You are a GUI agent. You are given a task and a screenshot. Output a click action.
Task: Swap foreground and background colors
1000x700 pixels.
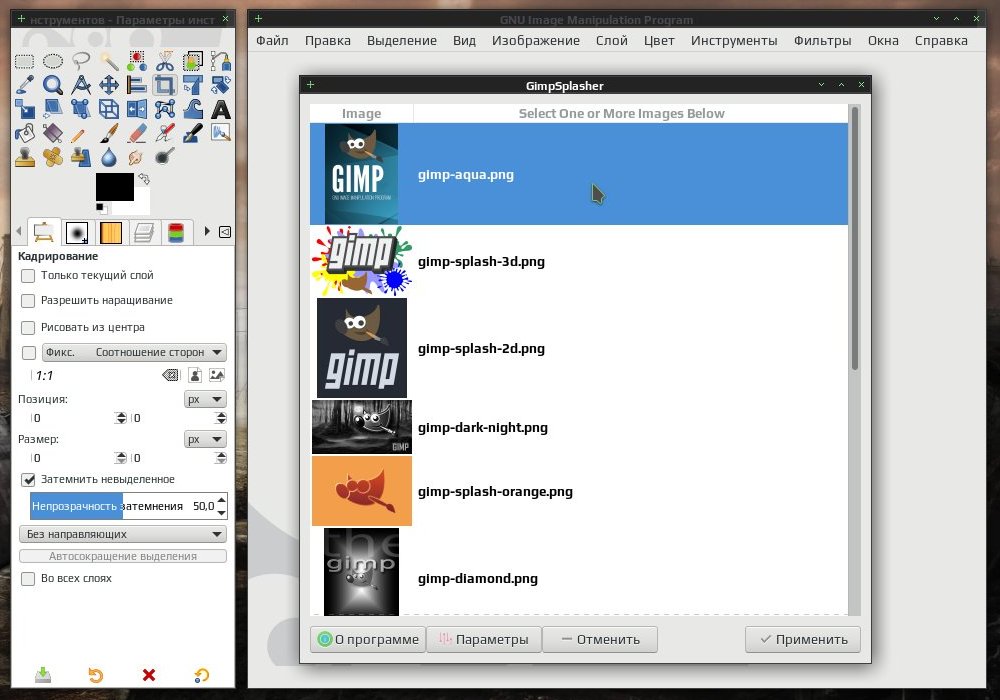tap(144, 179)
